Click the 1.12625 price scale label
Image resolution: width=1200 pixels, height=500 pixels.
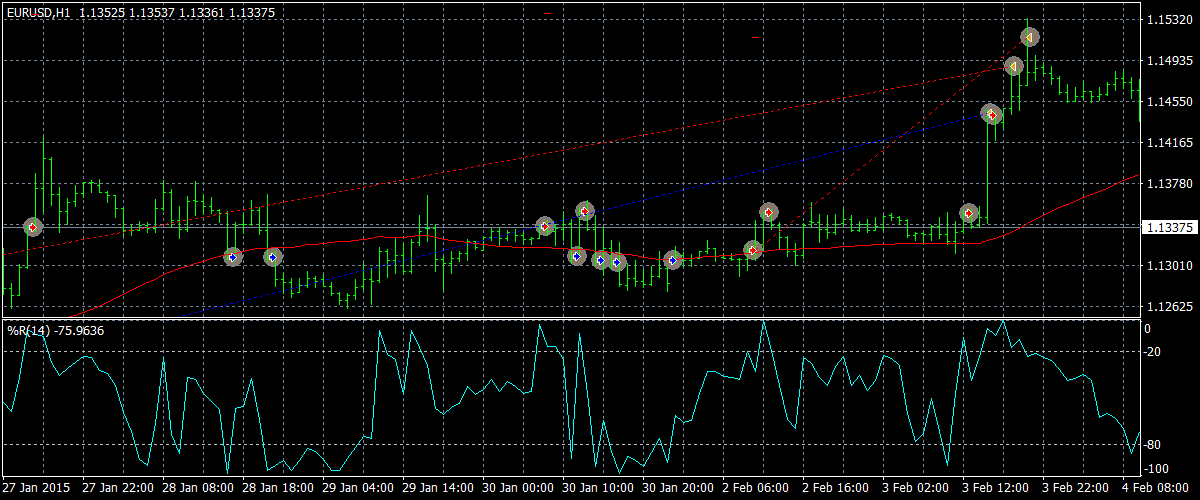[x=1168, y=307]
